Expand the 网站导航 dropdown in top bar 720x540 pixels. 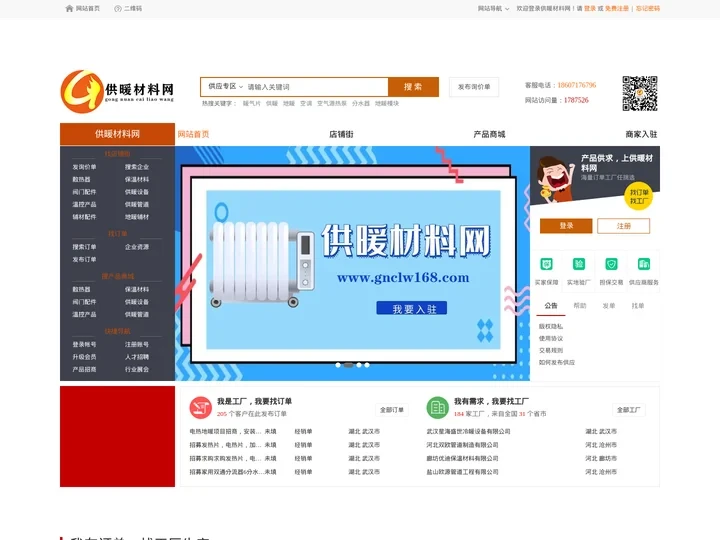[493, 8]
